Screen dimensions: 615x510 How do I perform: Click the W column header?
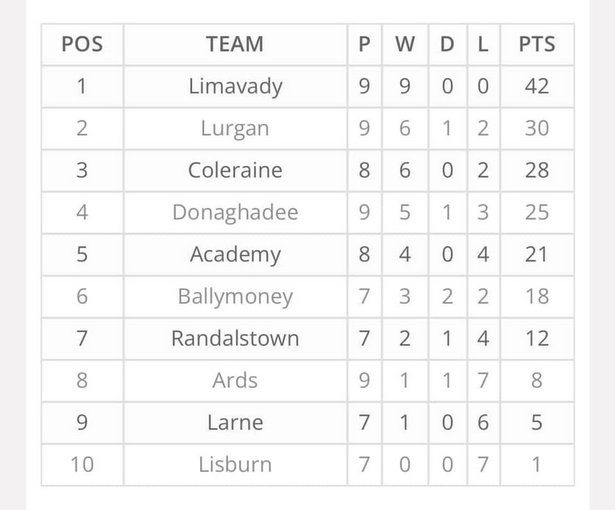405,44
